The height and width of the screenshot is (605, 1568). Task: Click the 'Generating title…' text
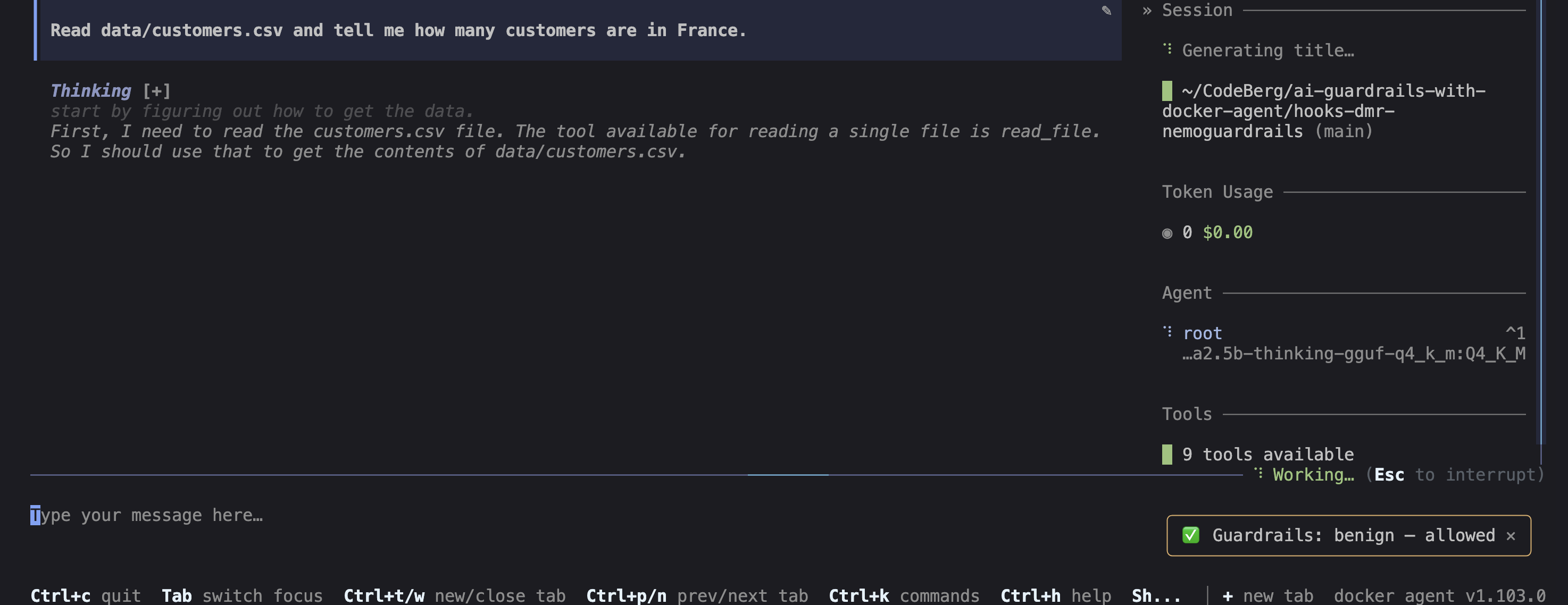pos(1268,51)
